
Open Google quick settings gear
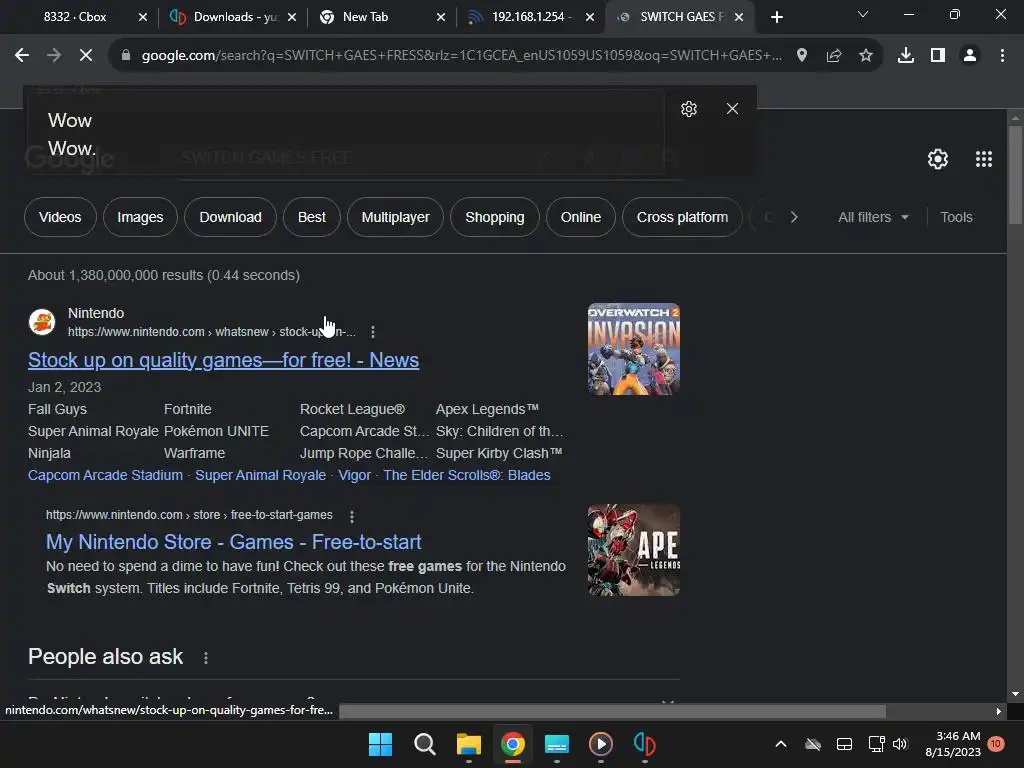pos(938,159)
